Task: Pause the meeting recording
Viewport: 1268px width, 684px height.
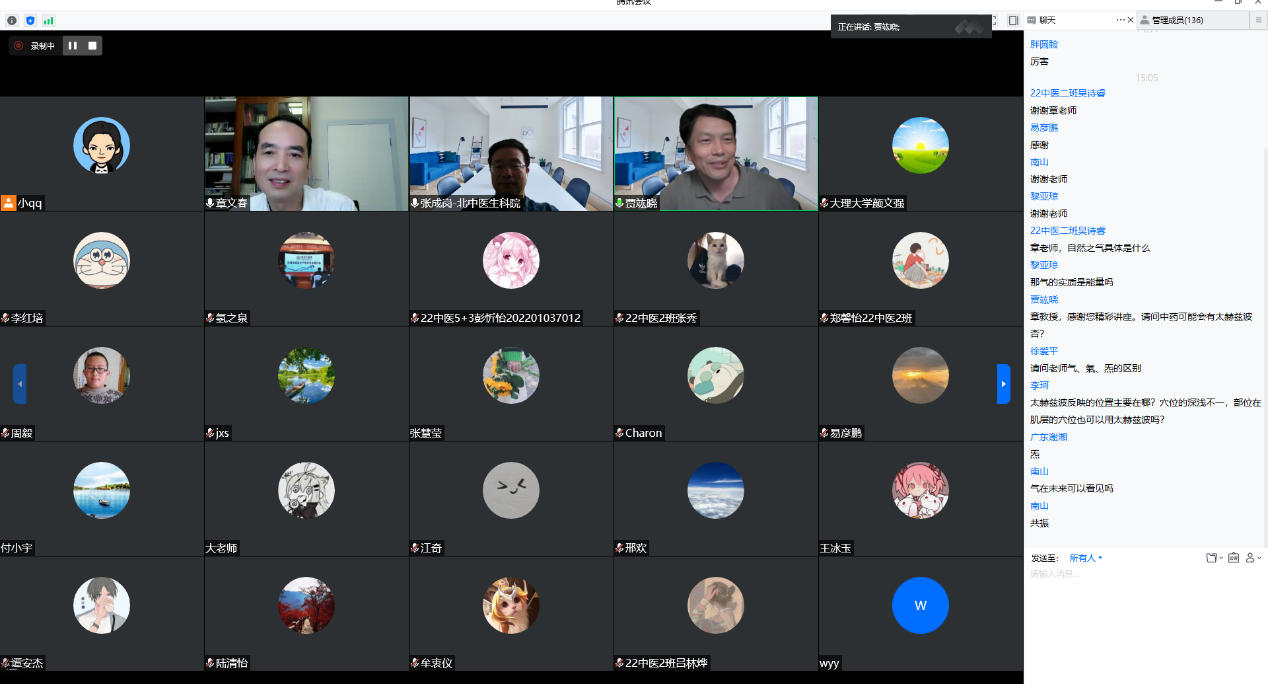Action: 72,45
